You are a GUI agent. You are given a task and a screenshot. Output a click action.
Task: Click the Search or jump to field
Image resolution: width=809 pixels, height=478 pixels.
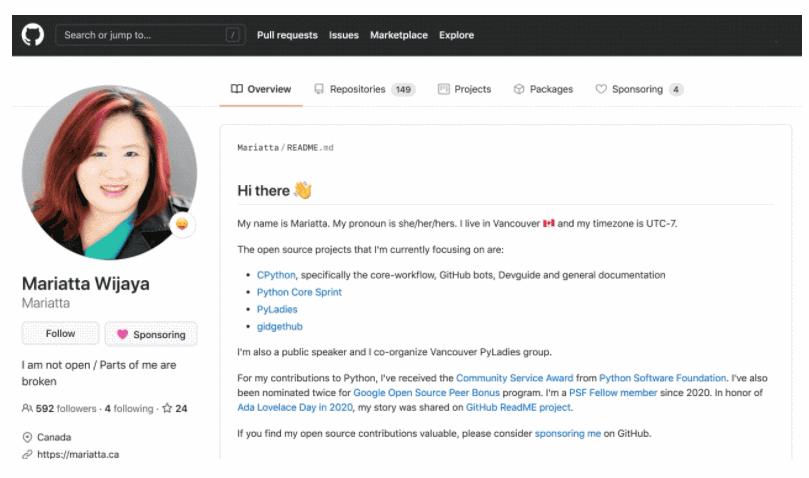150,35
